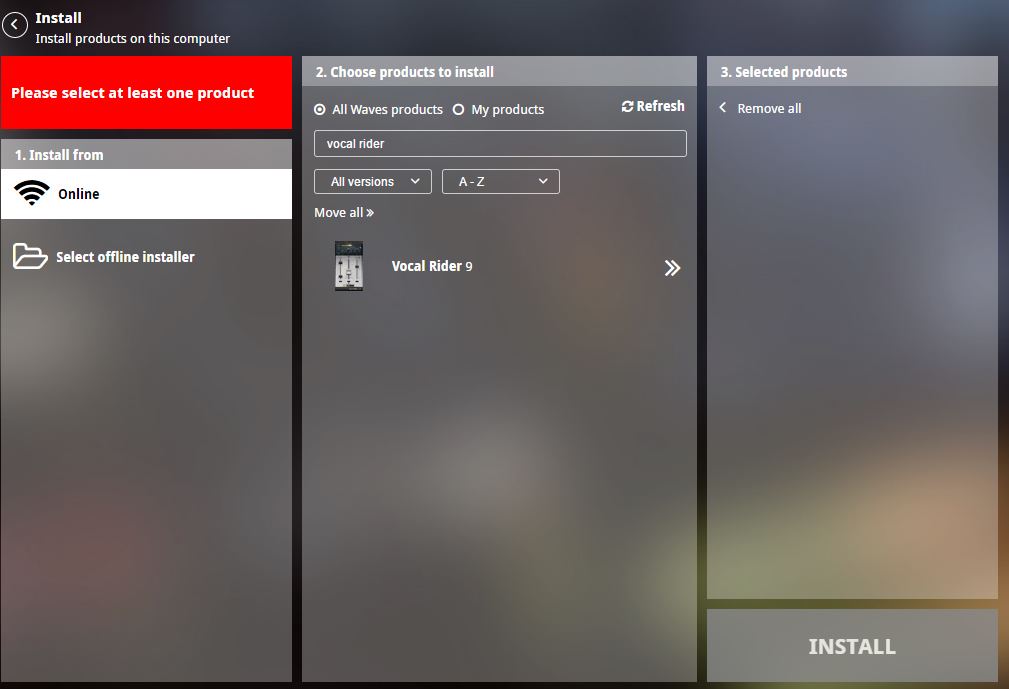Click the open folder icon for offline installer
This screenshot has width=1009, height=689.
pos(30,256)
